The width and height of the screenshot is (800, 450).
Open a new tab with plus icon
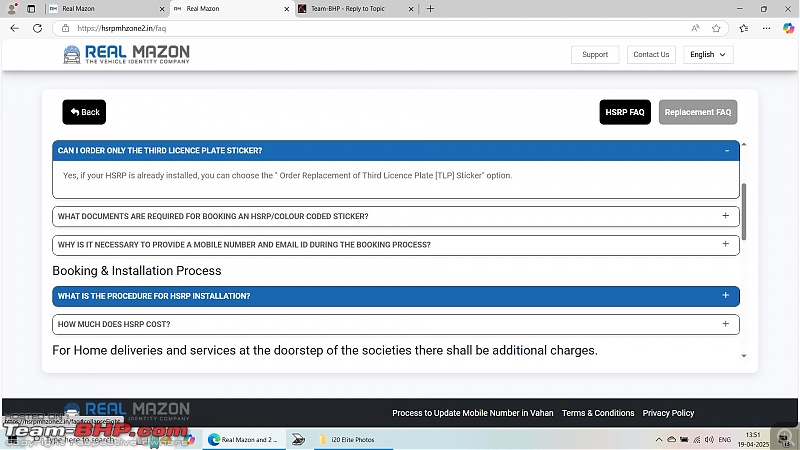(430, 9)
